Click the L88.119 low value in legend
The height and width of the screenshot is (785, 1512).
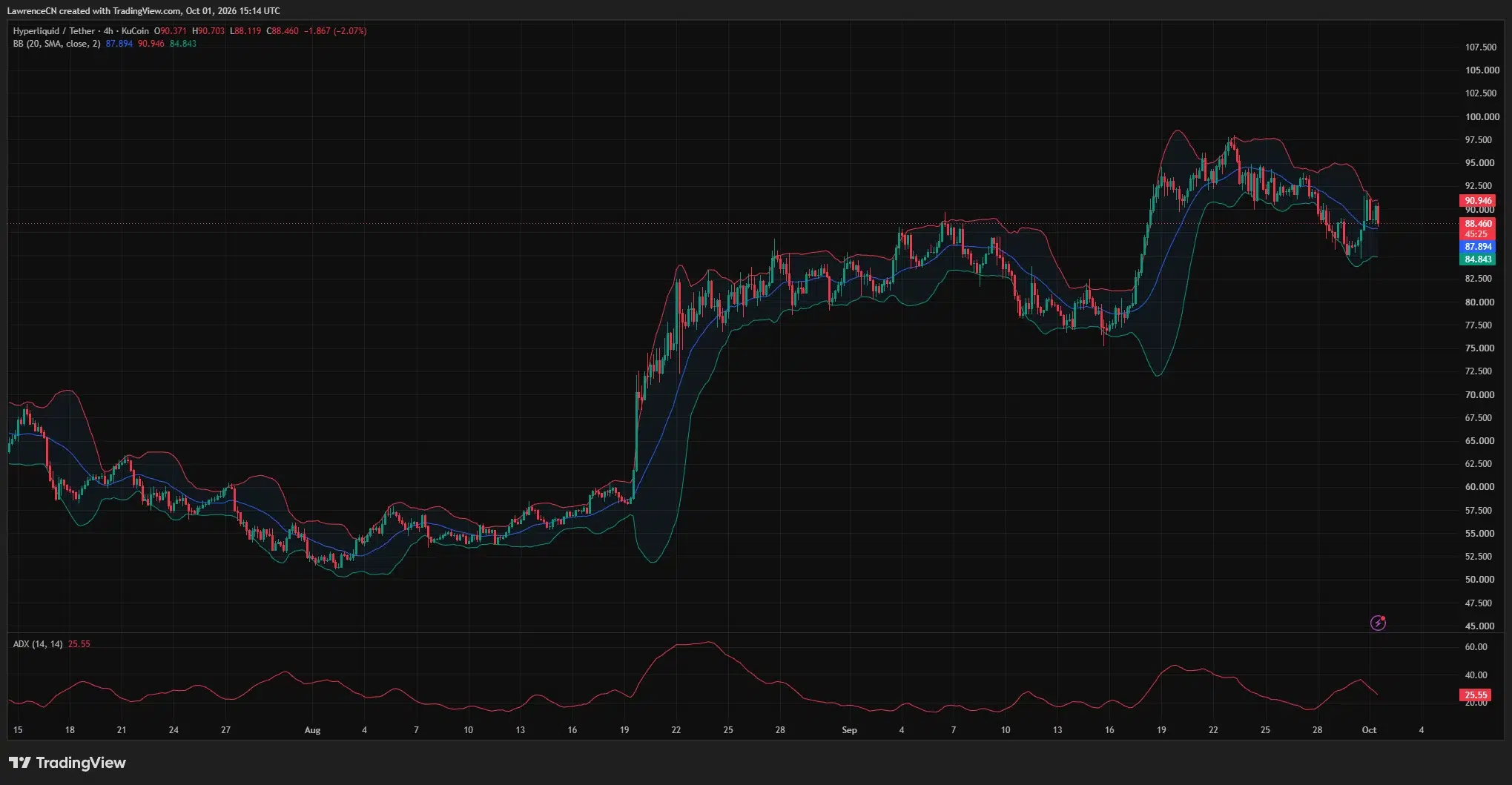point(245,31)
